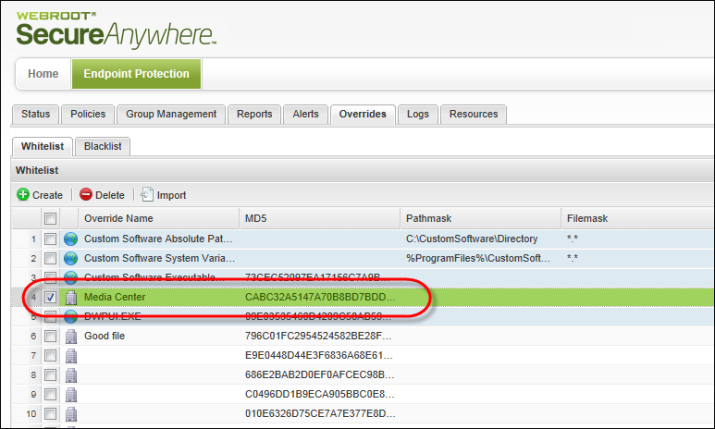The height and width of the screenshot is (429, 715).
Task: Switch to the Status tab
Action: (x=35, y=114)
